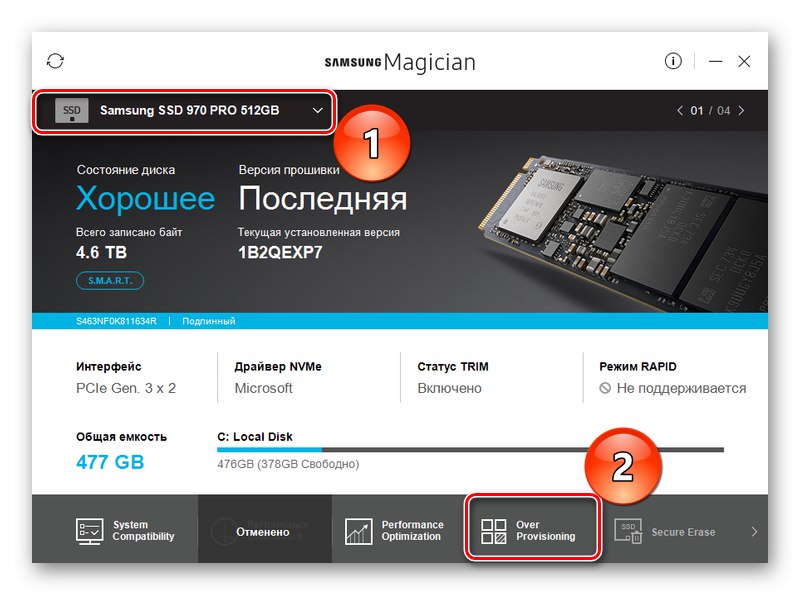The image size is (800, 595).
Task: Click the refresh icon at top left
Action: pos(55,61)
